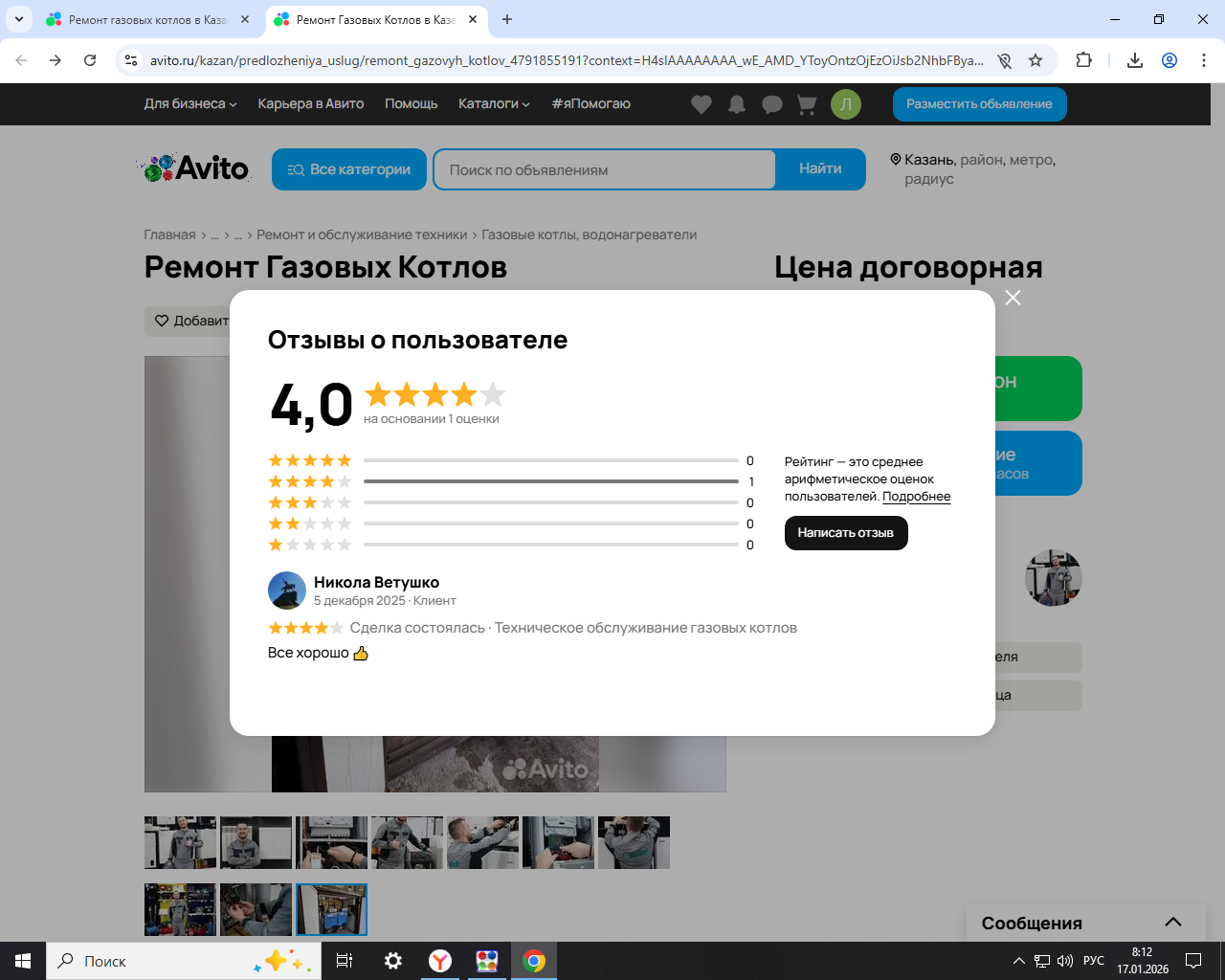The image size is (1225, 980).
Task: Click reviewer name Никола Ветушко
Action: [376, 582]
